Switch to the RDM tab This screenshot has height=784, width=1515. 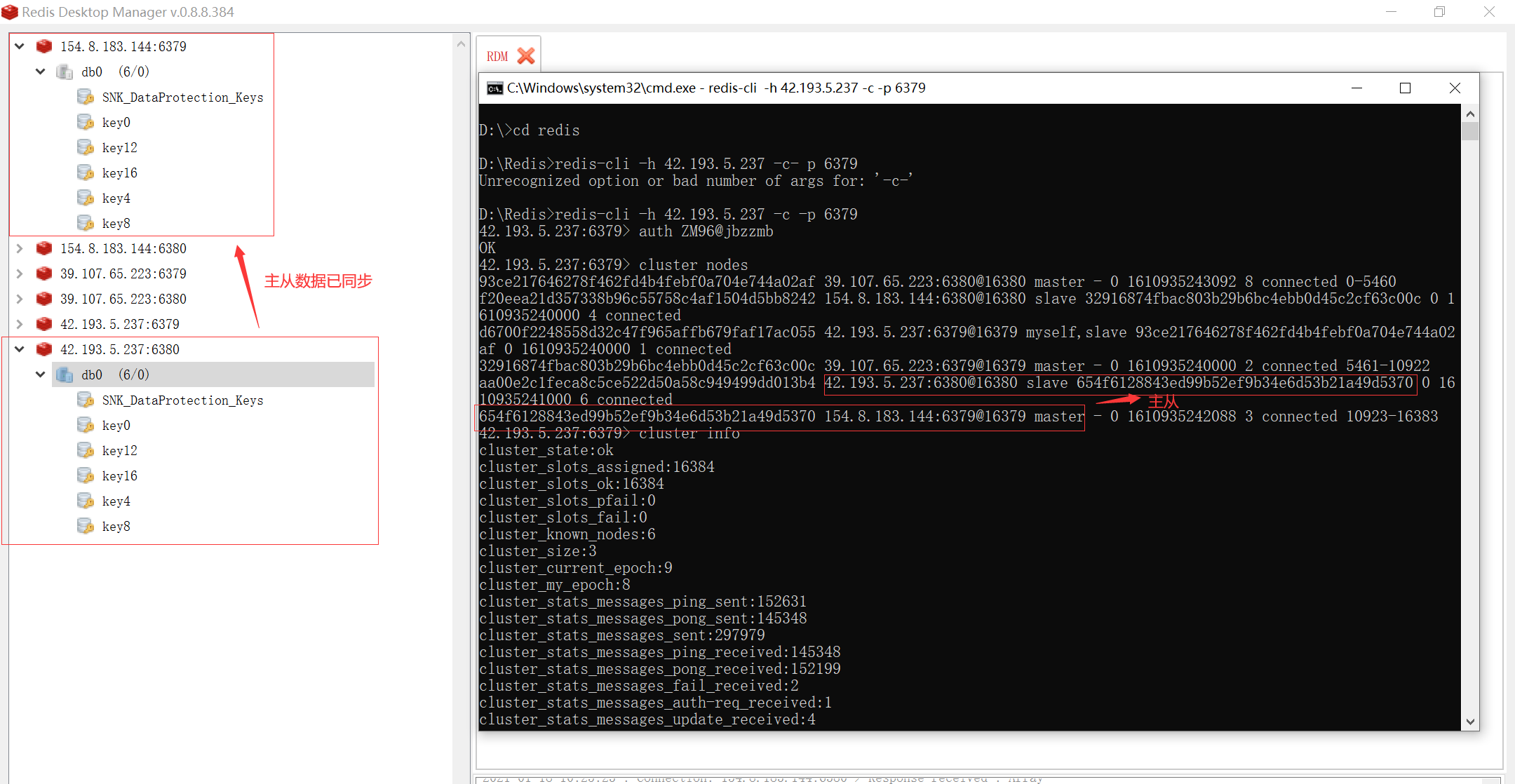497,56
